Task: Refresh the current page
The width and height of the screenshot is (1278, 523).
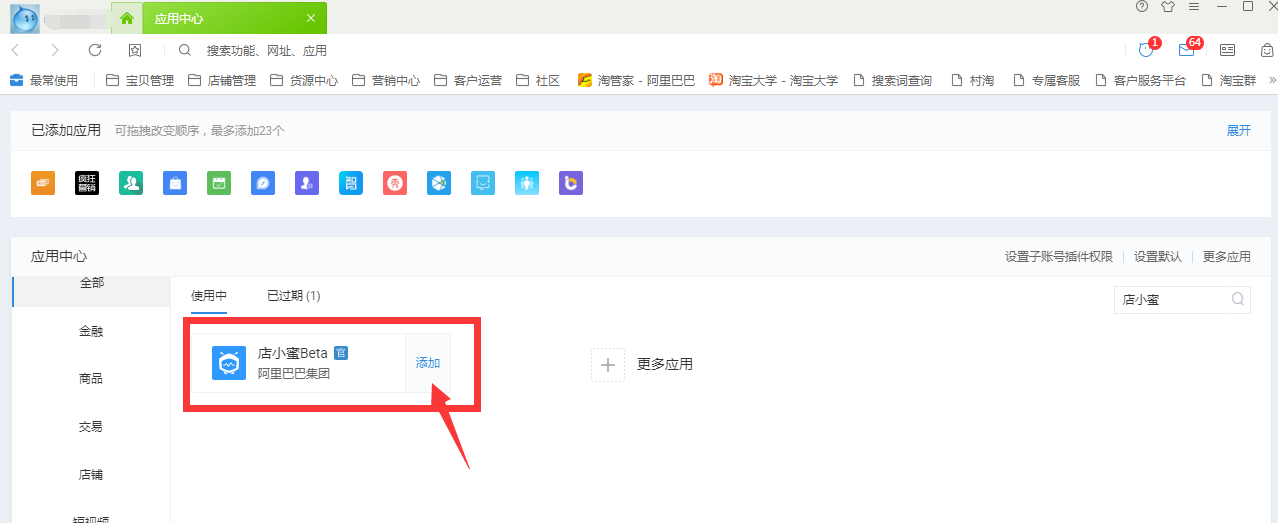Action: click(x=95, y=50)
